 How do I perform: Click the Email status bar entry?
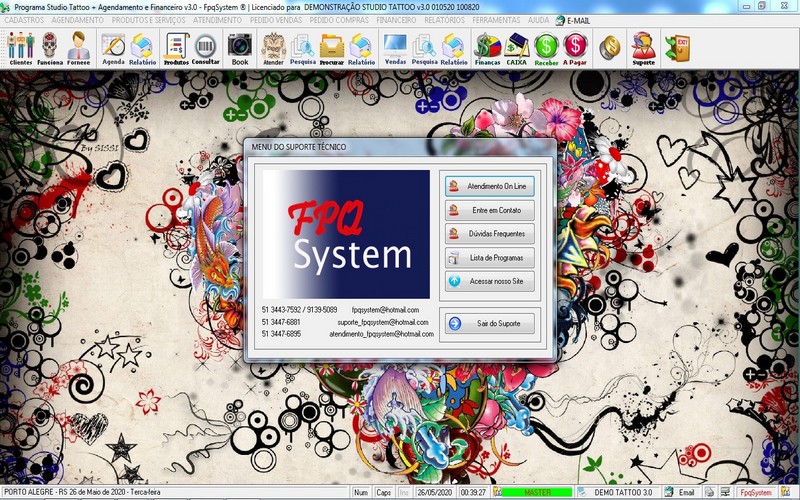(x=680, y=492)
